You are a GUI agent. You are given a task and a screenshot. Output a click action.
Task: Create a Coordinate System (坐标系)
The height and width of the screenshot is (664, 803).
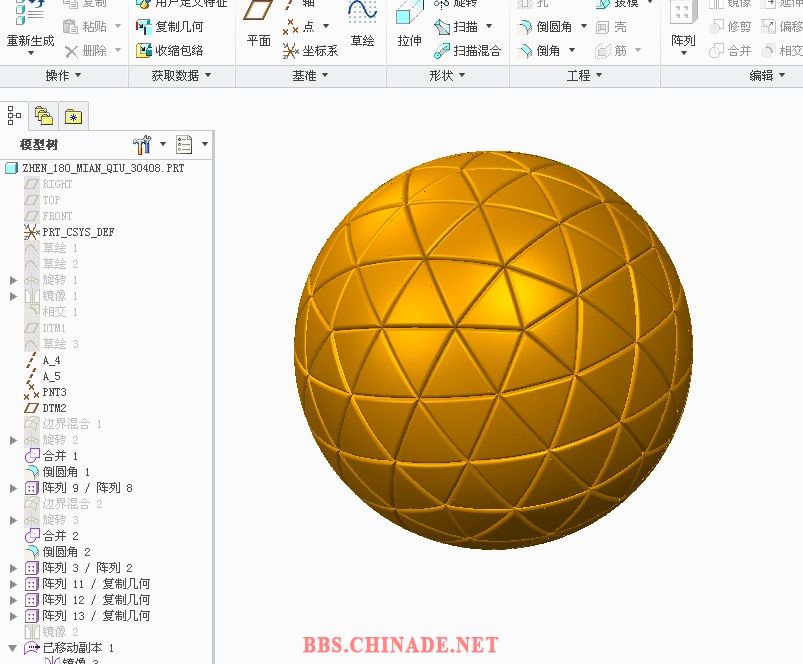click(x=310, y=51)
